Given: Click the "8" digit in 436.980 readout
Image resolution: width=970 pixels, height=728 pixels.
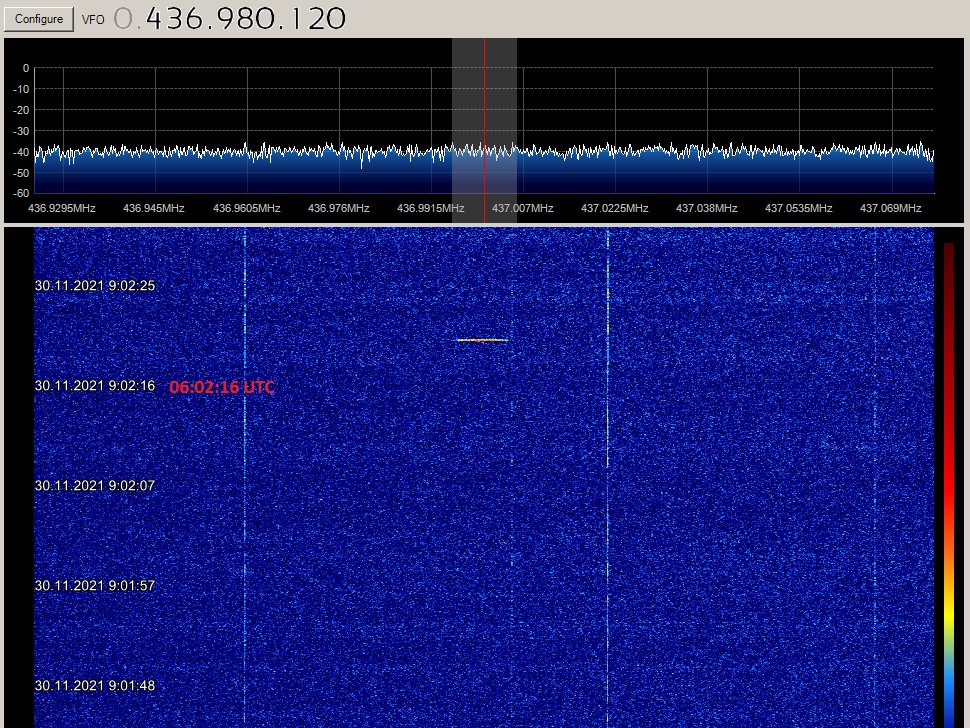Looking at the screenshot, I should pos(245,18).
